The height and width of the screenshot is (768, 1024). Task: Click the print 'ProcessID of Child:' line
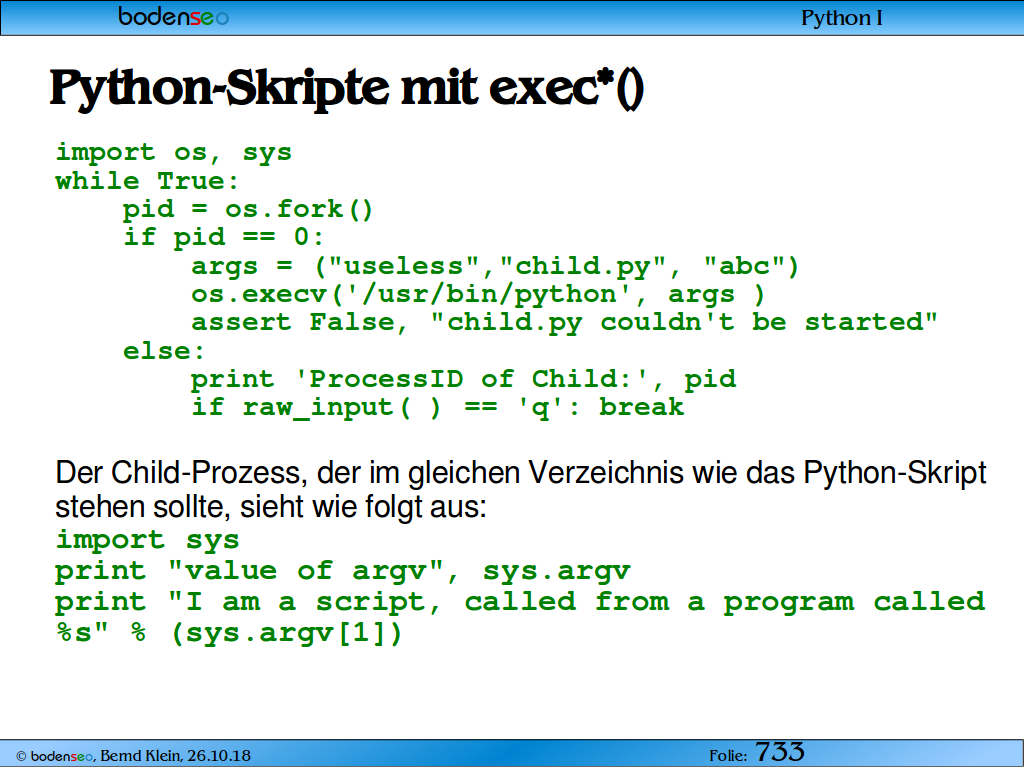point(464,379)
